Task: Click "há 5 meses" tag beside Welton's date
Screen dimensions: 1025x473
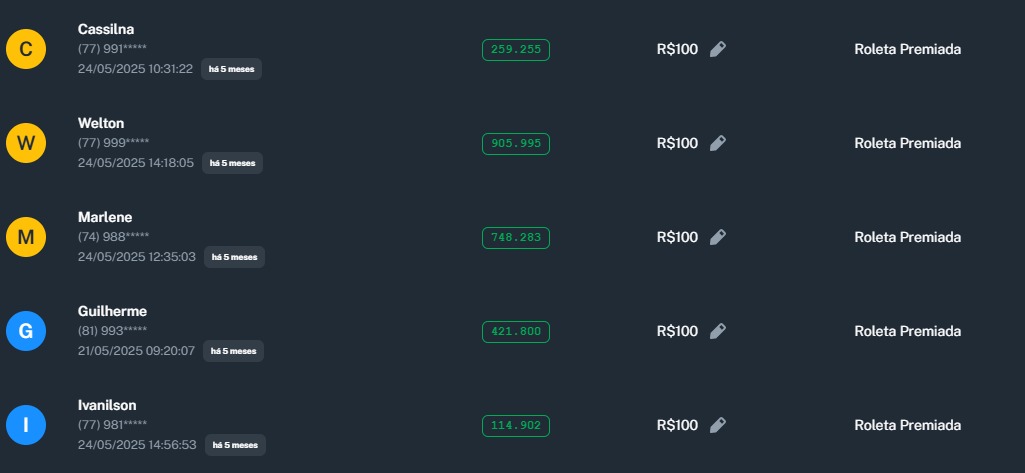Action: coord(232,163)
